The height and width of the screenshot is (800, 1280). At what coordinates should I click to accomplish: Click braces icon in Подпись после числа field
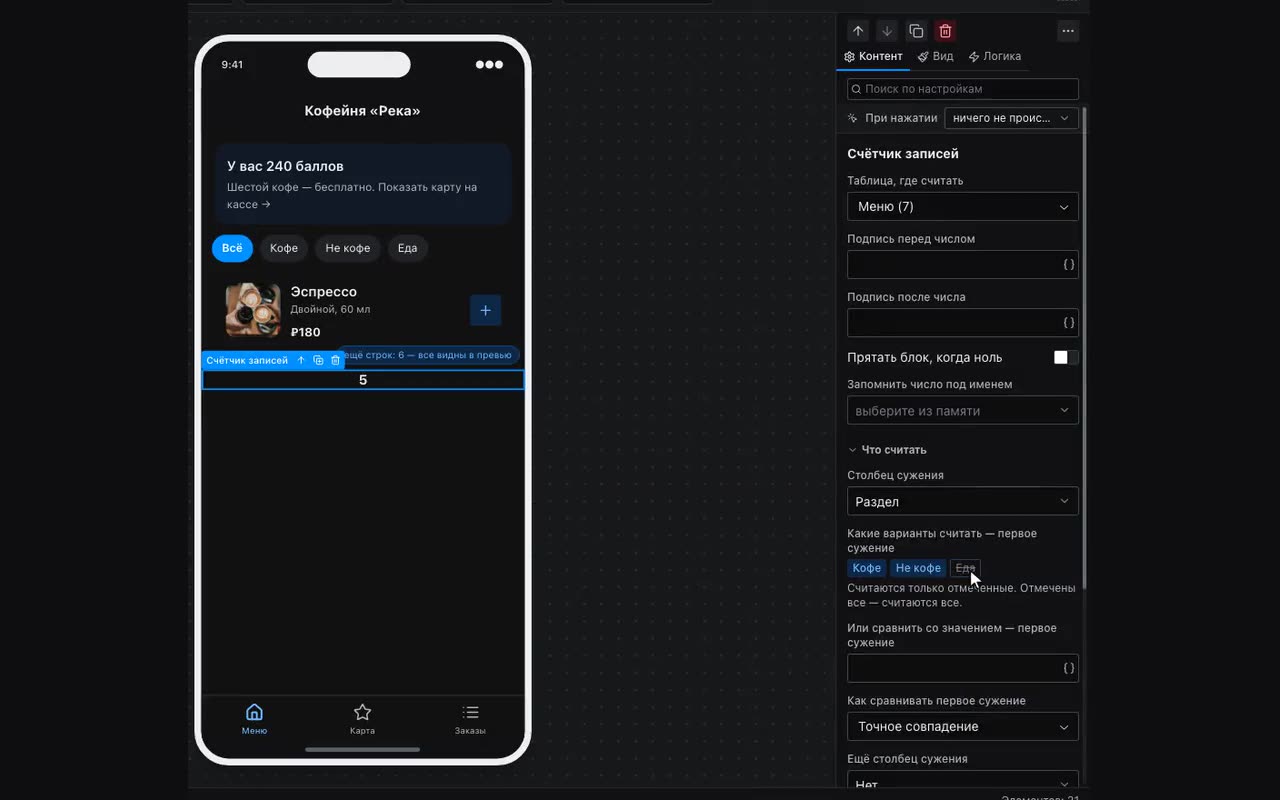[1068, 323]
